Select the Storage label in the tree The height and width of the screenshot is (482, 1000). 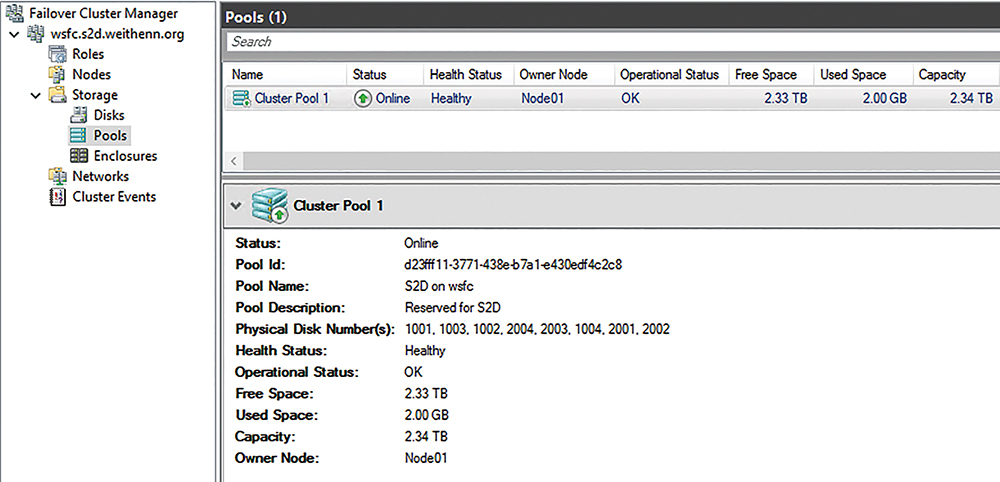click(95, 95)
